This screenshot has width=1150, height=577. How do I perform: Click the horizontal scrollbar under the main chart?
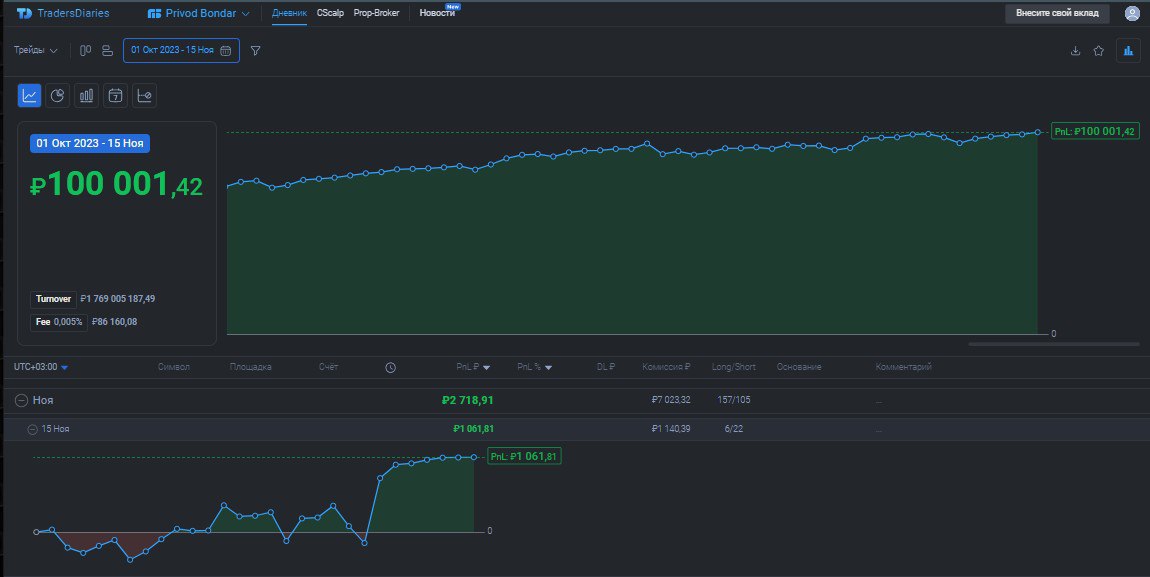click(1054, 344)
